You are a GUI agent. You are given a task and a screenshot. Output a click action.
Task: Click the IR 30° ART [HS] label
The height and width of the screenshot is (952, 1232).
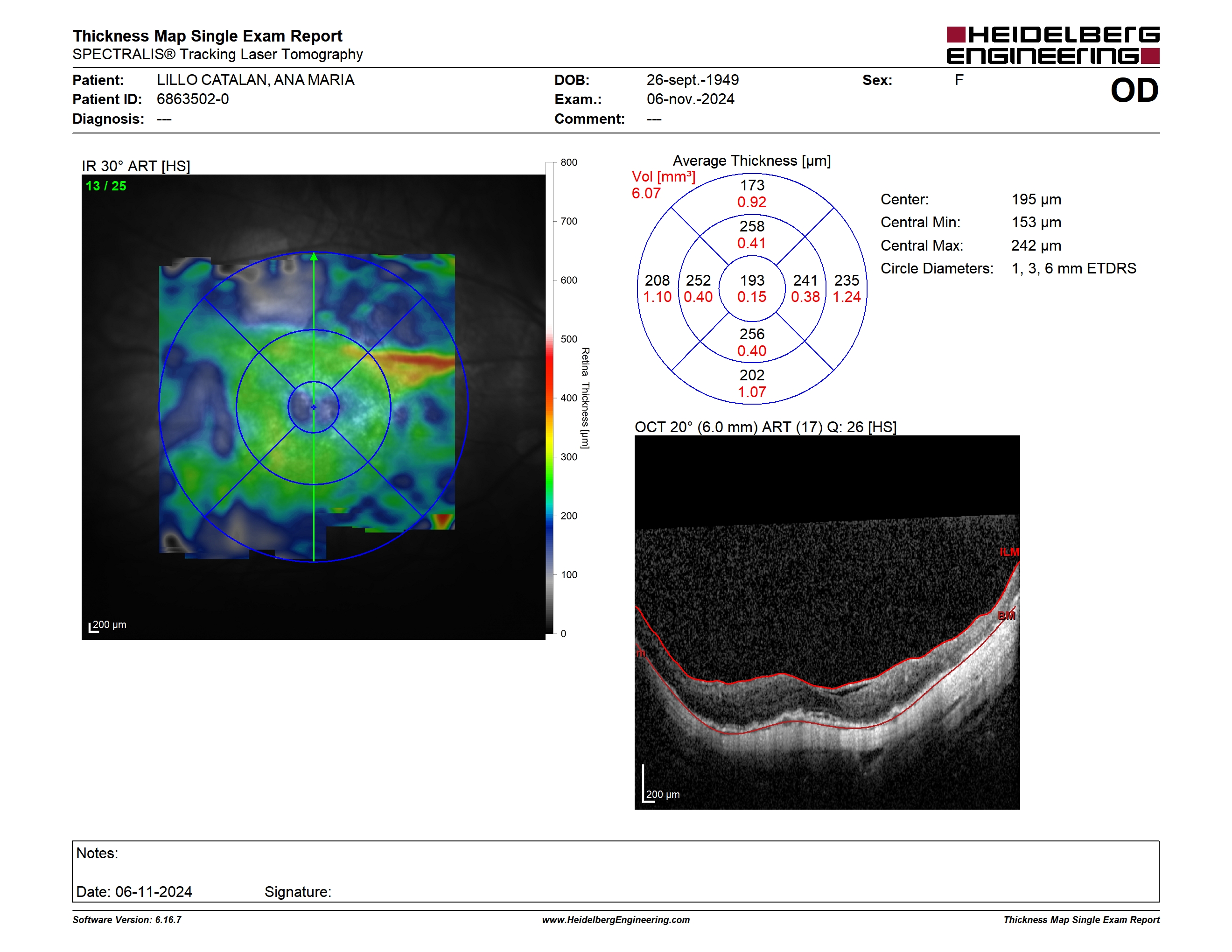point(136,167)
